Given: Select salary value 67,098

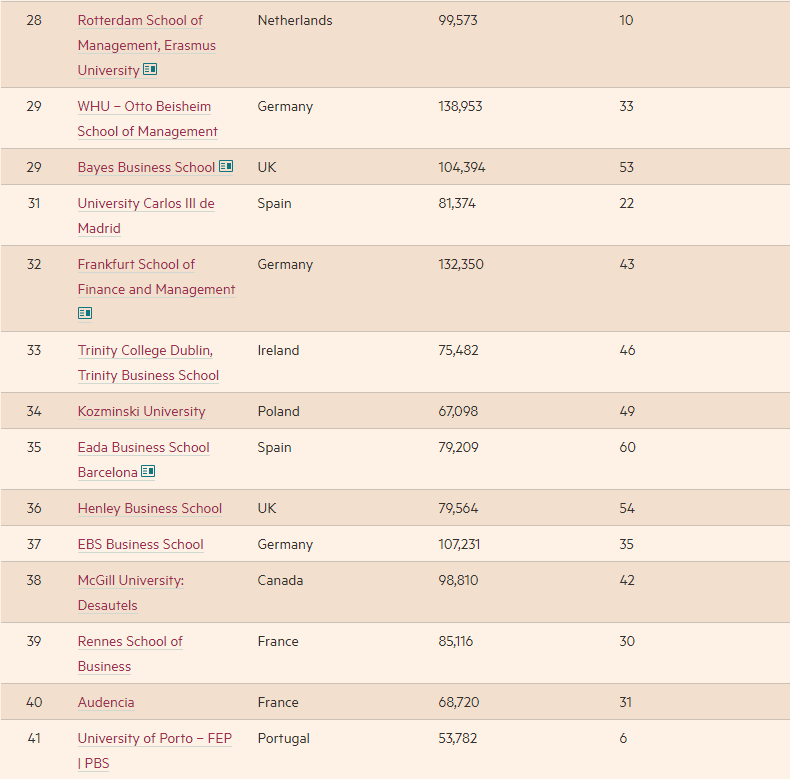Looking at the screenshot, I should click(x=458, y=411).
